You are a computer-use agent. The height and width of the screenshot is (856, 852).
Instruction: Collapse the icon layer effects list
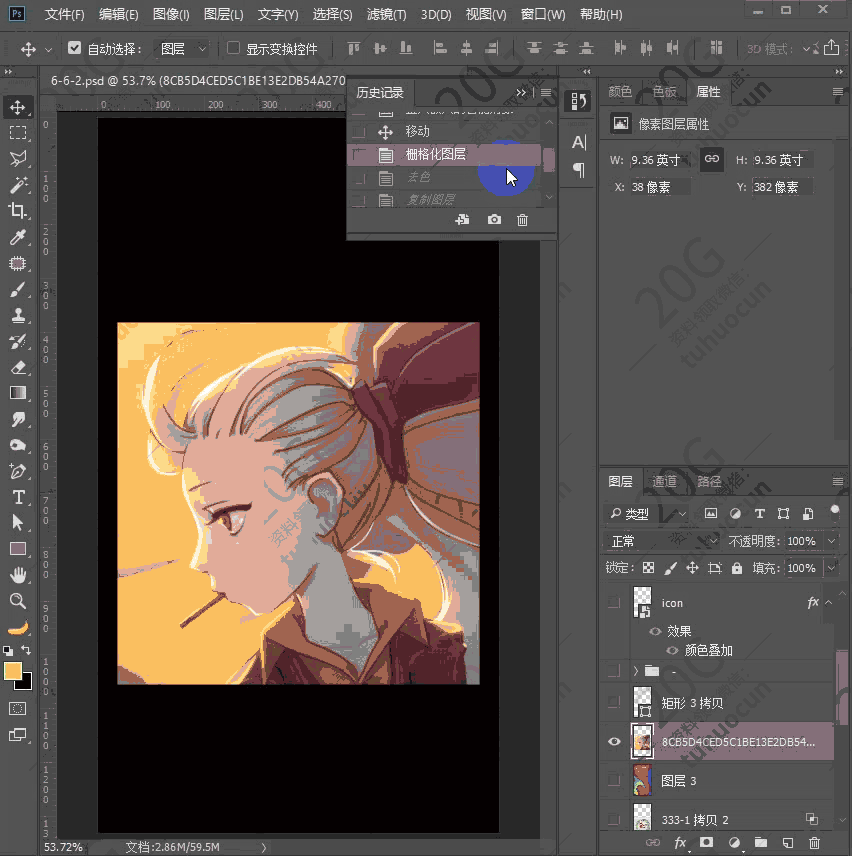pyautogui.click(x=829, y=602)
